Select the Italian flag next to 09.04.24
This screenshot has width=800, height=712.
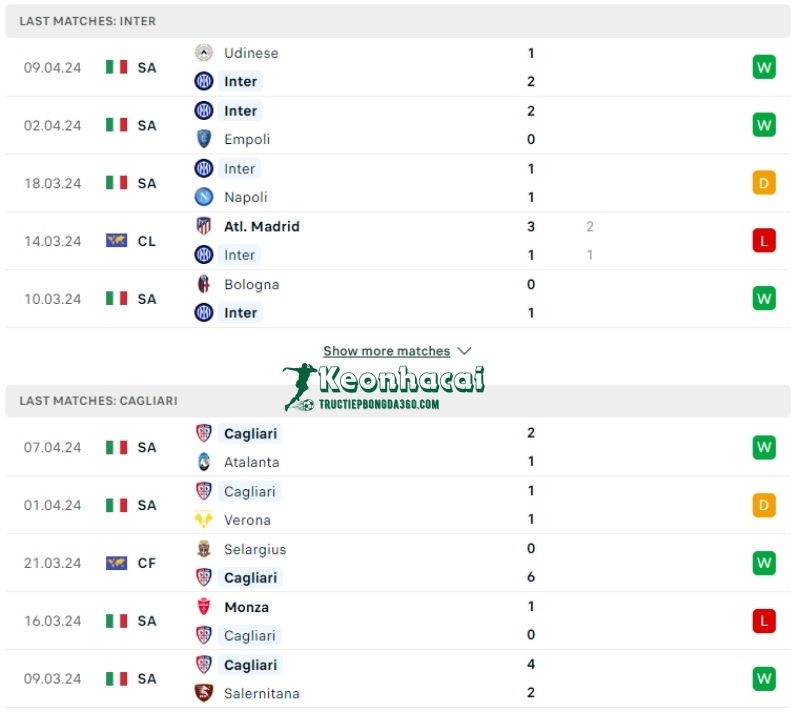[114, 66]
